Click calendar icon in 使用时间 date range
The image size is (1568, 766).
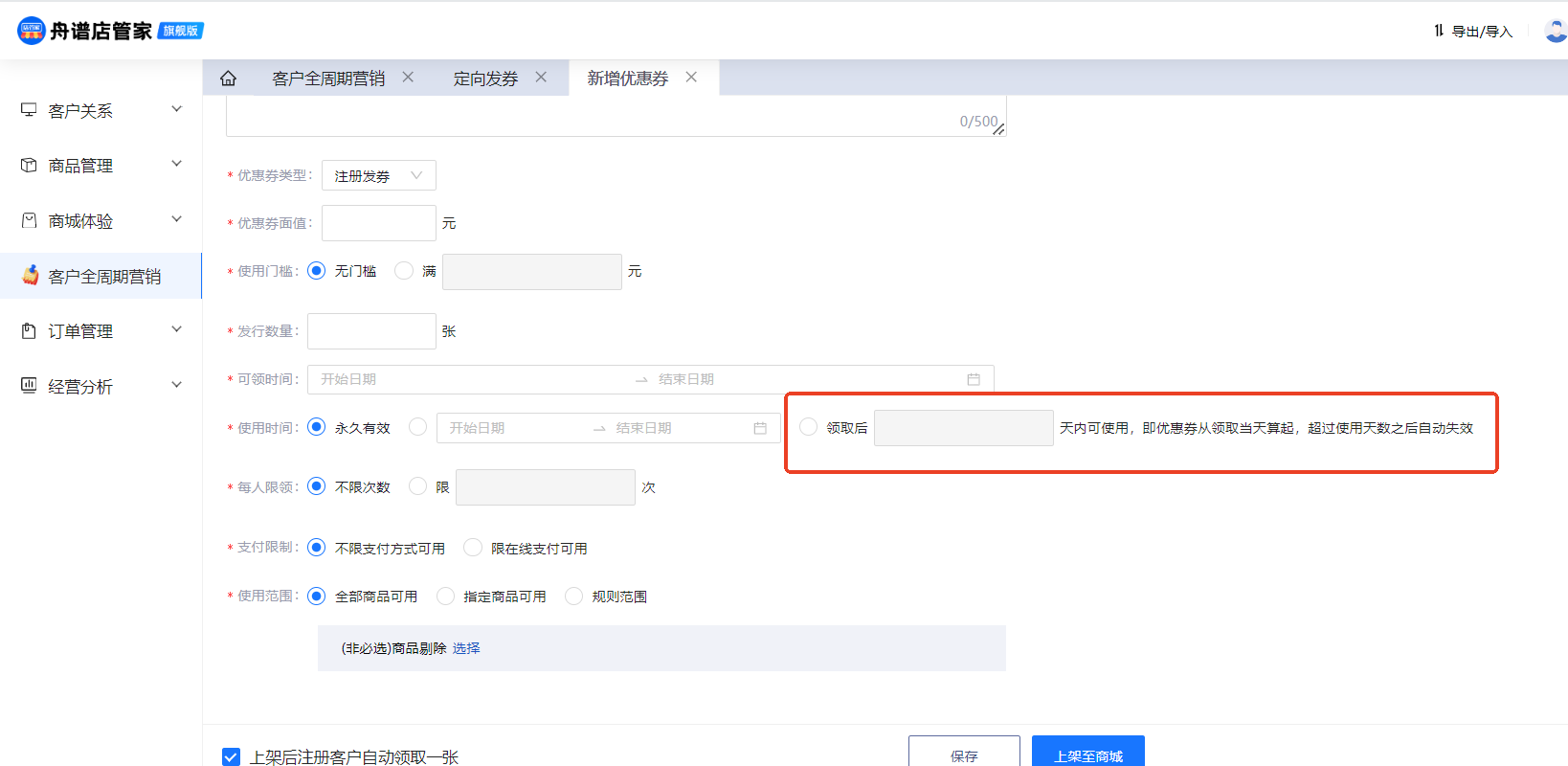tap(760, 428)
